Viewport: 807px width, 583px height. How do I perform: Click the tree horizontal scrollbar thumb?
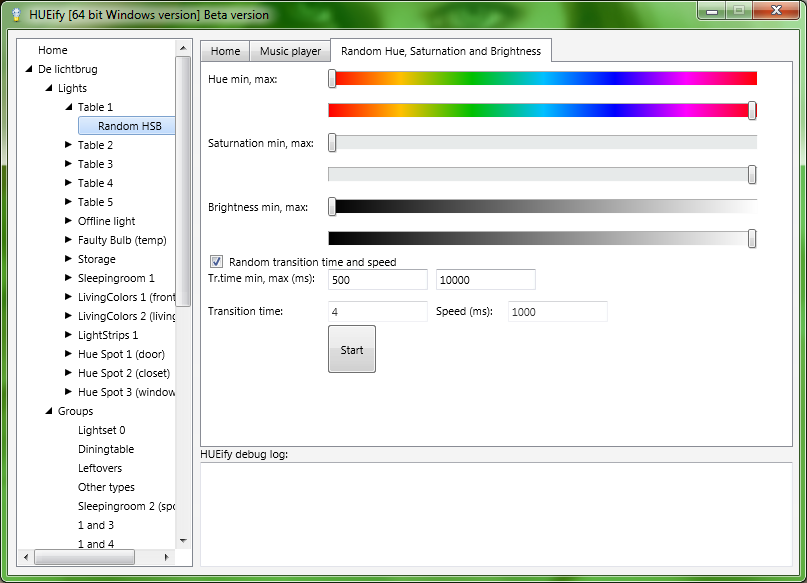pos(84,557)
